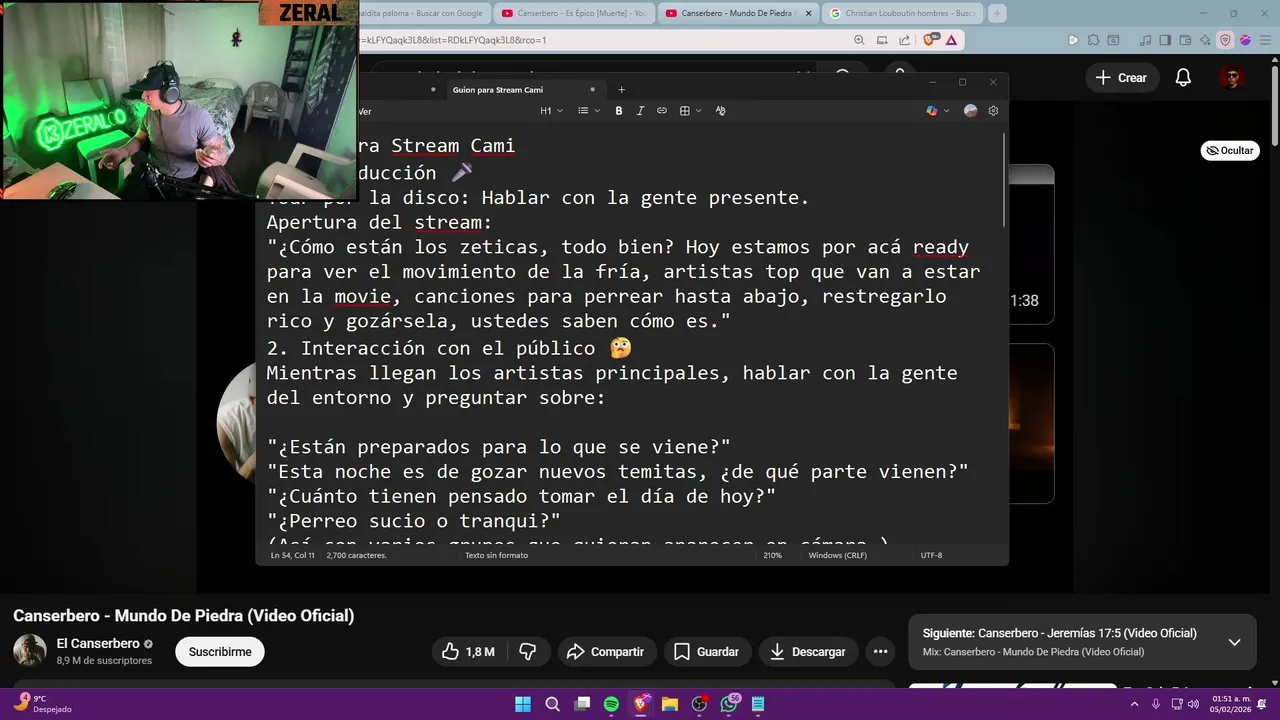This screenshot has height=720, width=1280.
Task: Open YouTube notifications bell
Action: click(x=1183, y=77)
